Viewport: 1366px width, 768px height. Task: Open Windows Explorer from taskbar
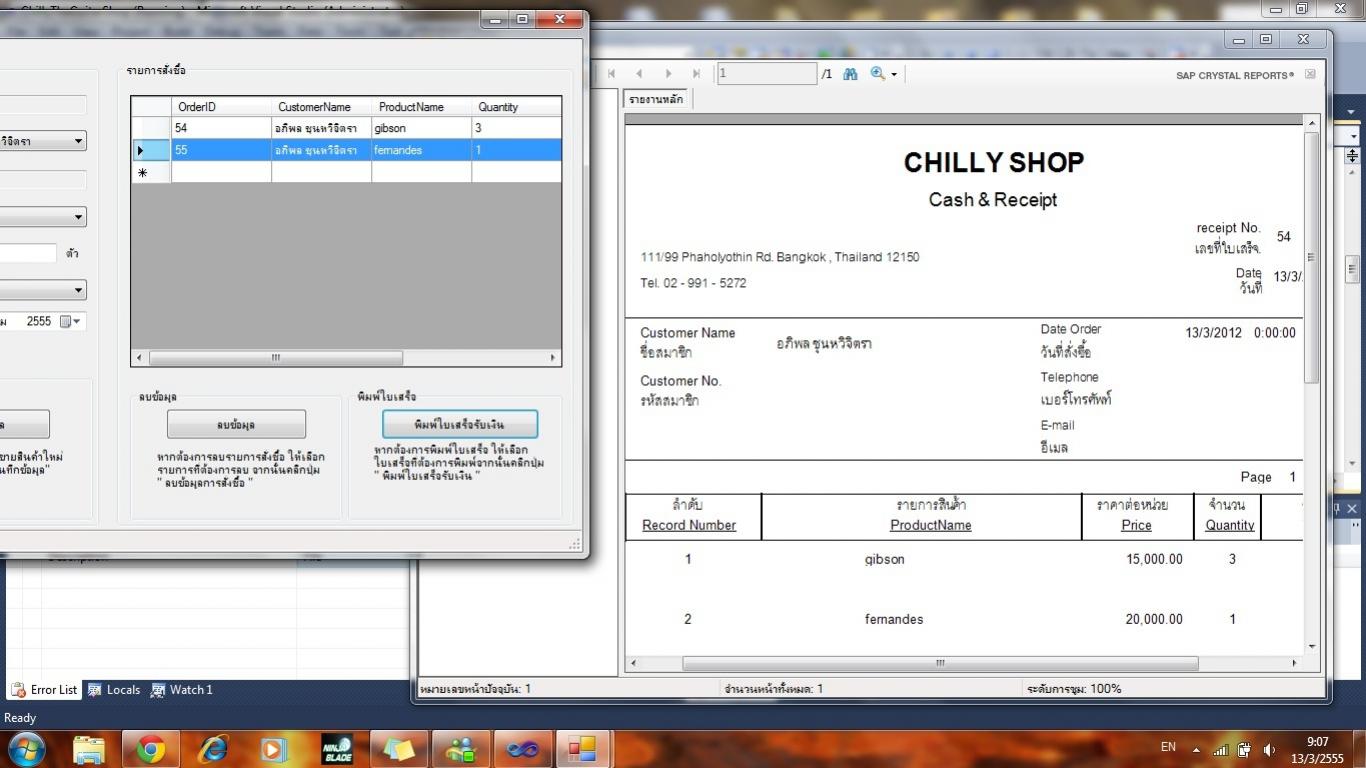click(89, 749)
